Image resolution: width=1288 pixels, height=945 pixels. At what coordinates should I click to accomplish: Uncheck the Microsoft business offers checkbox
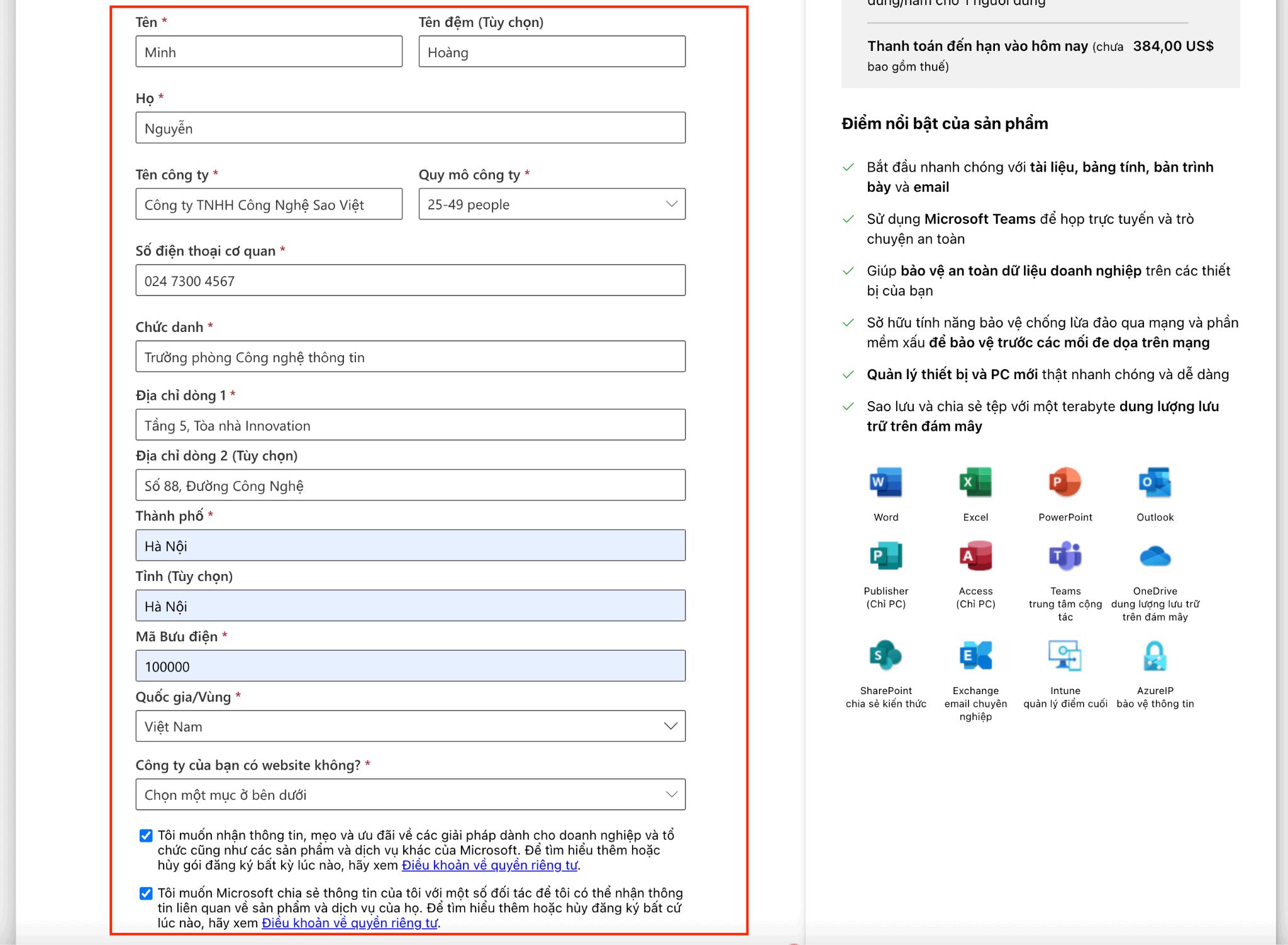(x=146, y=836)
